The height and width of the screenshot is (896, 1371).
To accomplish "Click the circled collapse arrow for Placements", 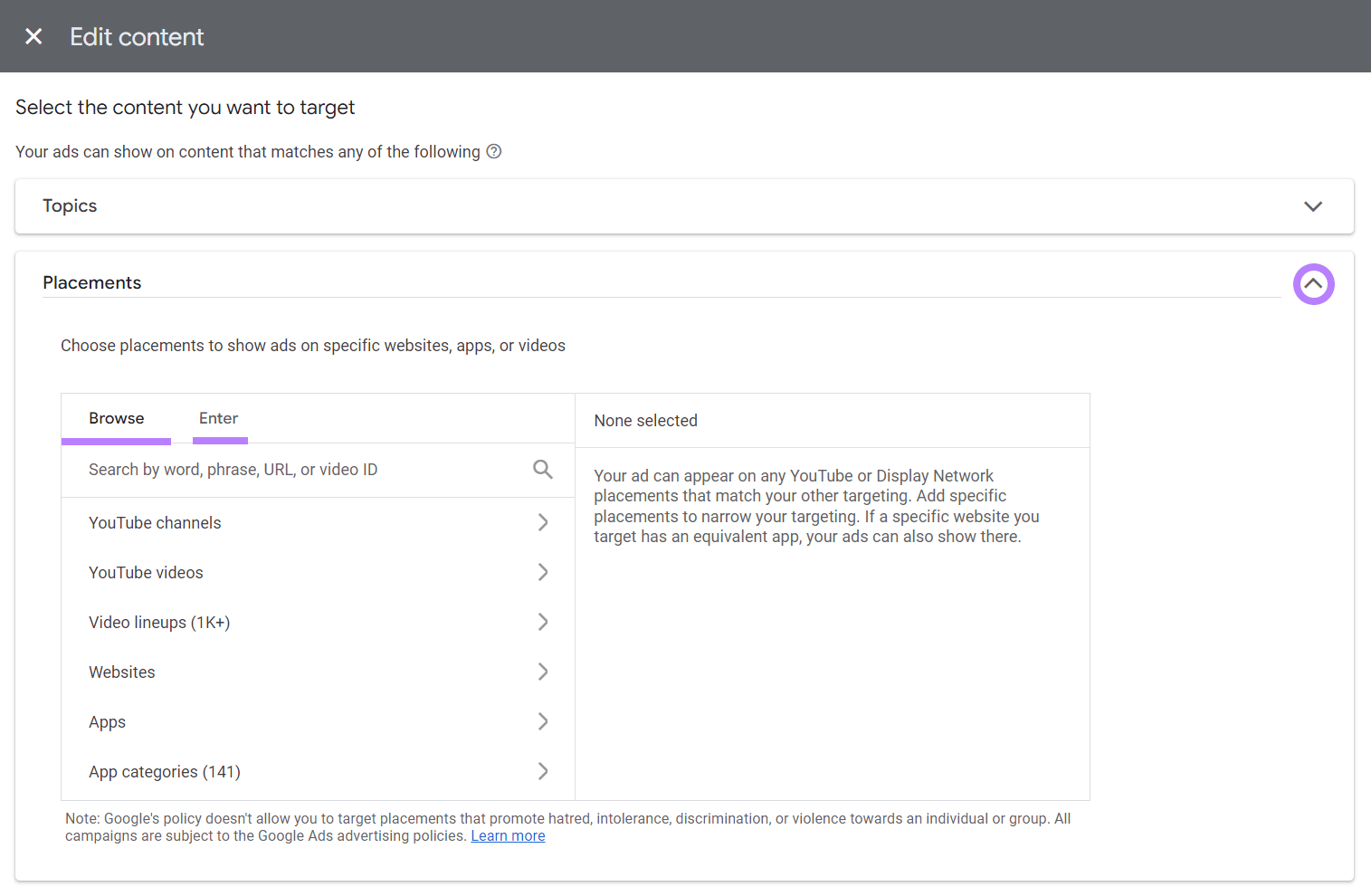I will tap(1313, 283).
